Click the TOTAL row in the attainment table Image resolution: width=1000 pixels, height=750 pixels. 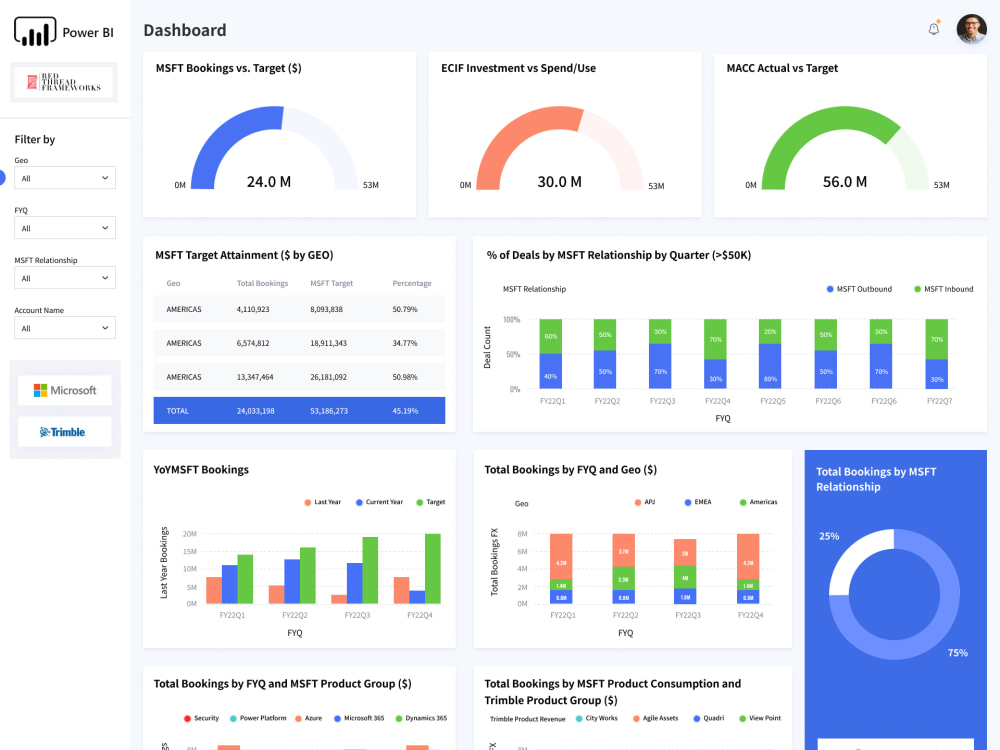pos(299,411)
